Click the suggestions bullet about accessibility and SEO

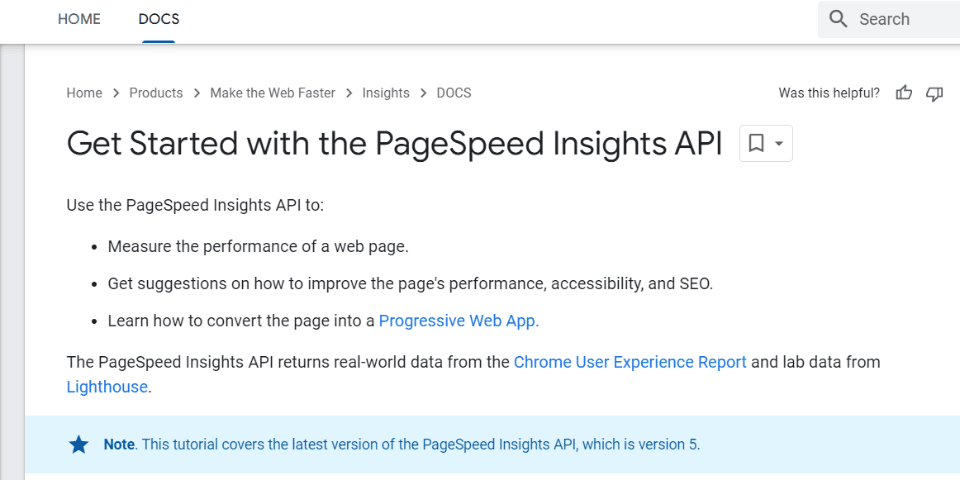[410, 284]
